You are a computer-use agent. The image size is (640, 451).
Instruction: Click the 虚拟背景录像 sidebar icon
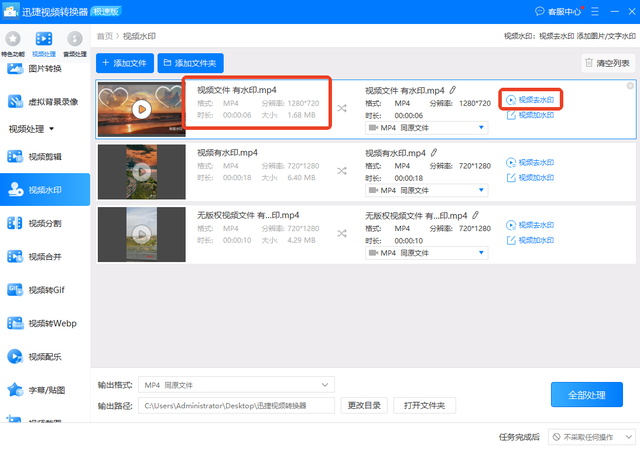click(15, 101)
